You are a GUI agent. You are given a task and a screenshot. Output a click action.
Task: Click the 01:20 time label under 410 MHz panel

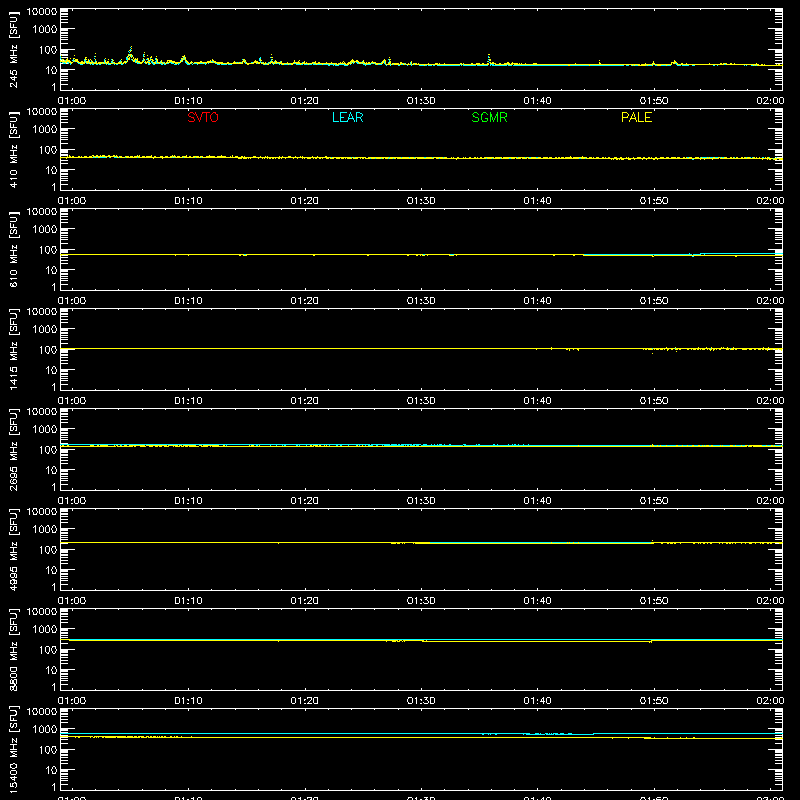coord(305,201)
